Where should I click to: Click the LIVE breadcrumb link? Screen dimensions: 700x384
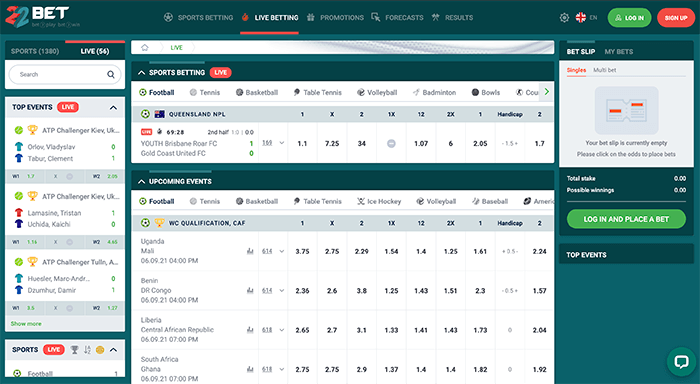tap(176, 48)
